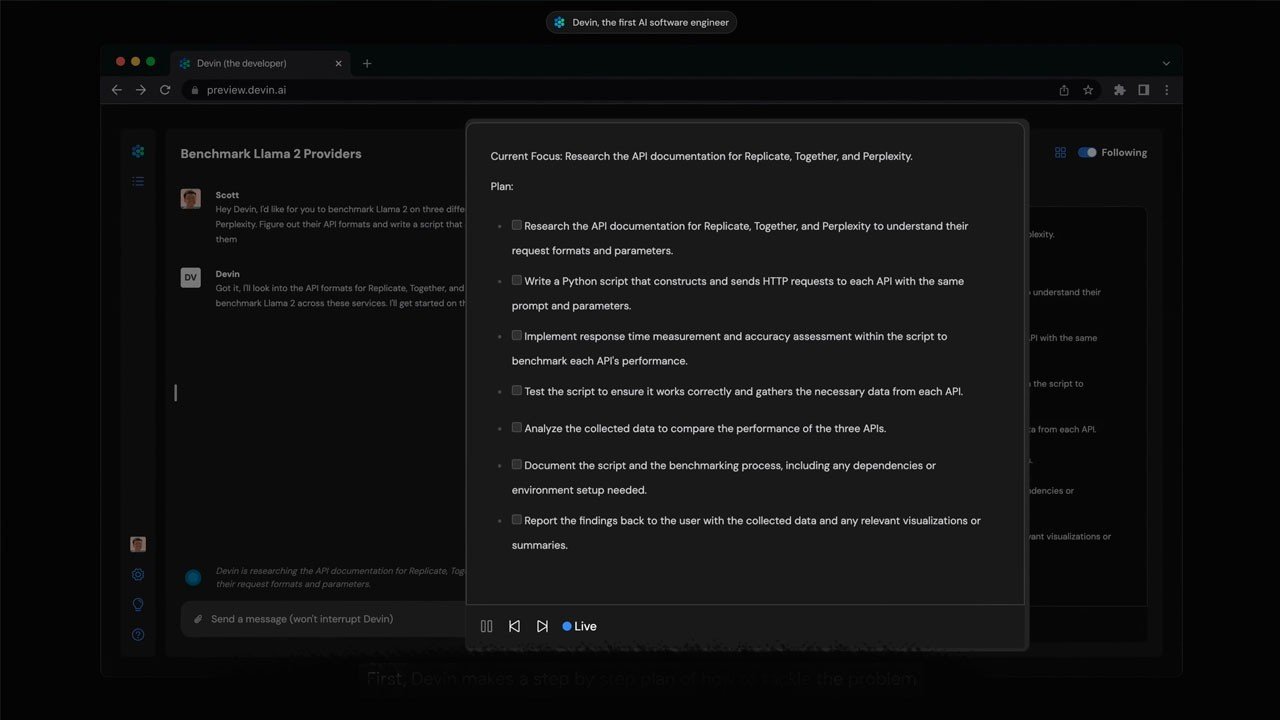Open the browser three-dot menu

point(1166,90)
